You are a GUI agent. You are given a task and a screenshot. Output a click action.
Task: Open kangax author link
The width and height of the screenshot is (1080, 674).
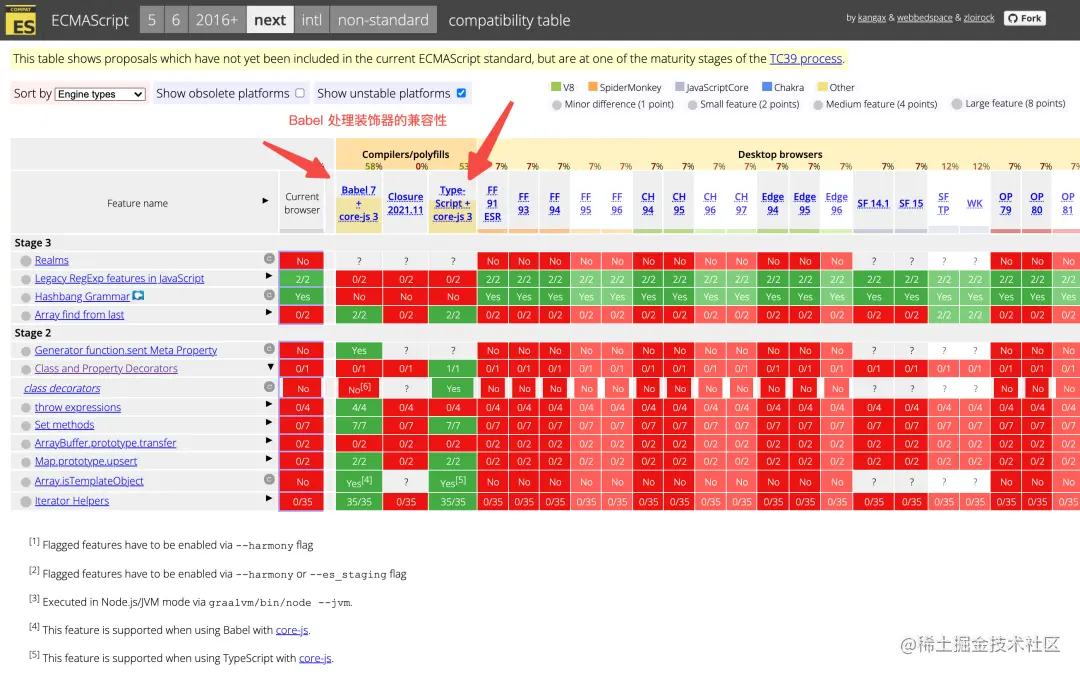871,18
